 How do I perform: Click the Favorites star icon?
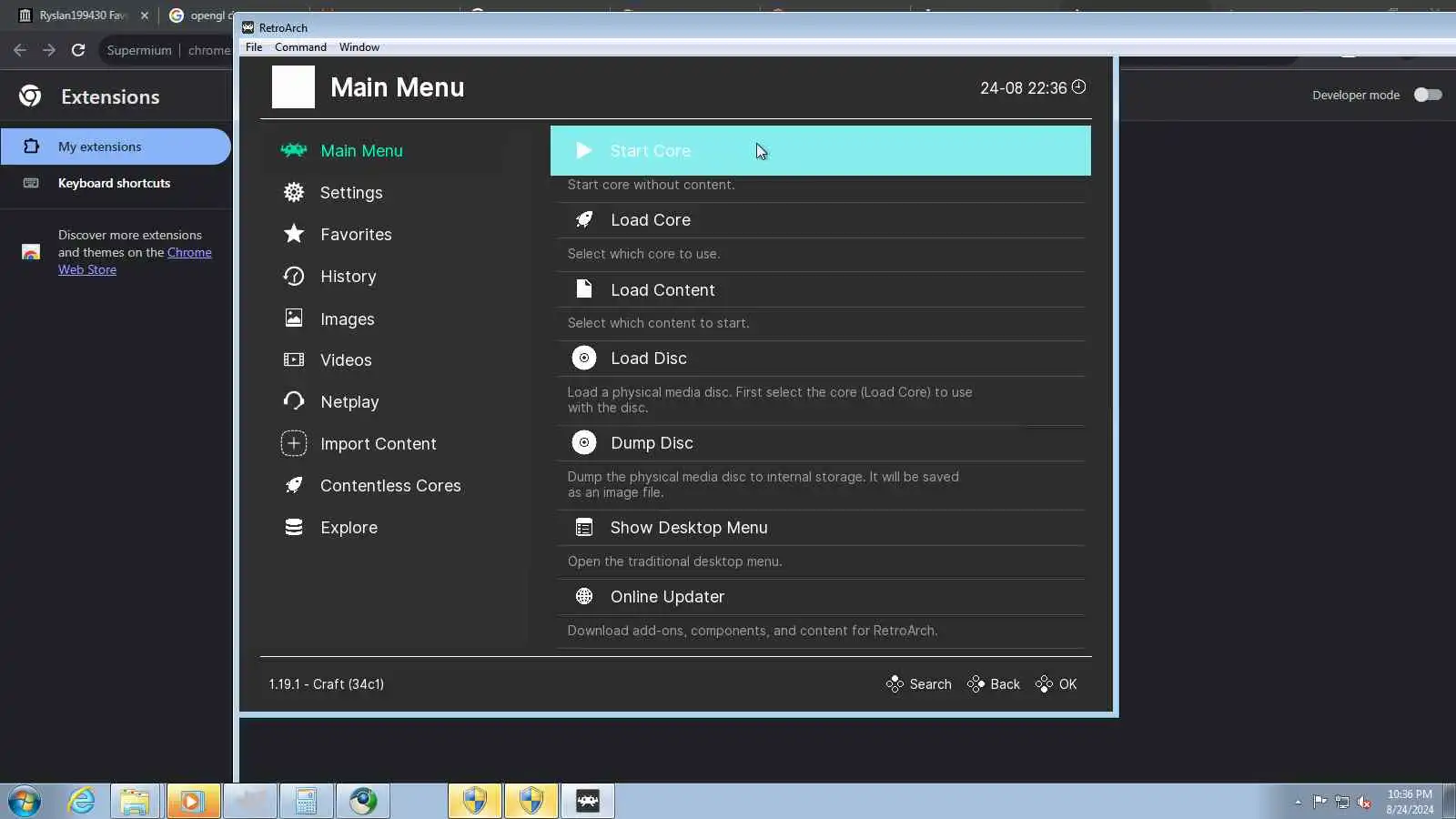coord(294,234)
